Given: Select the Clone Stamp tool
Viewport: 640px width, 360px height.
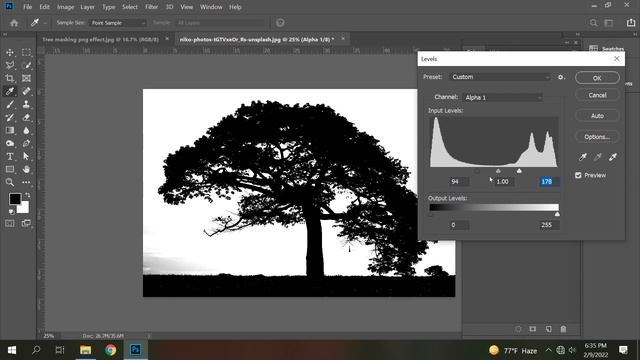Looking at the screenshot, I should [x=26, y=104].
